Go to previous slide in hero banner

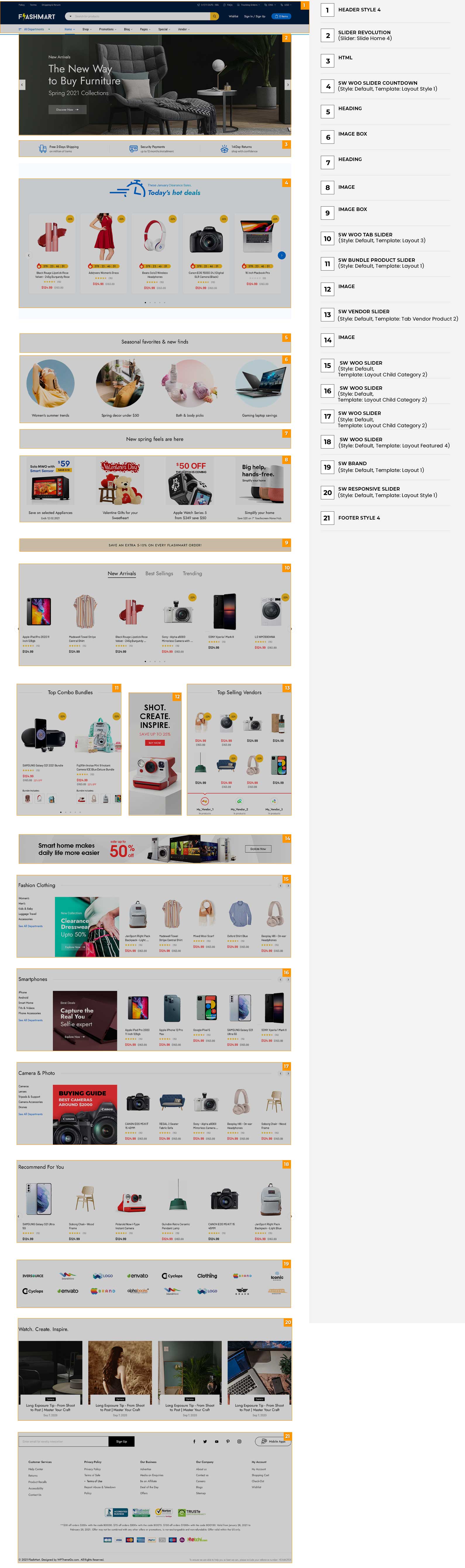22,85
